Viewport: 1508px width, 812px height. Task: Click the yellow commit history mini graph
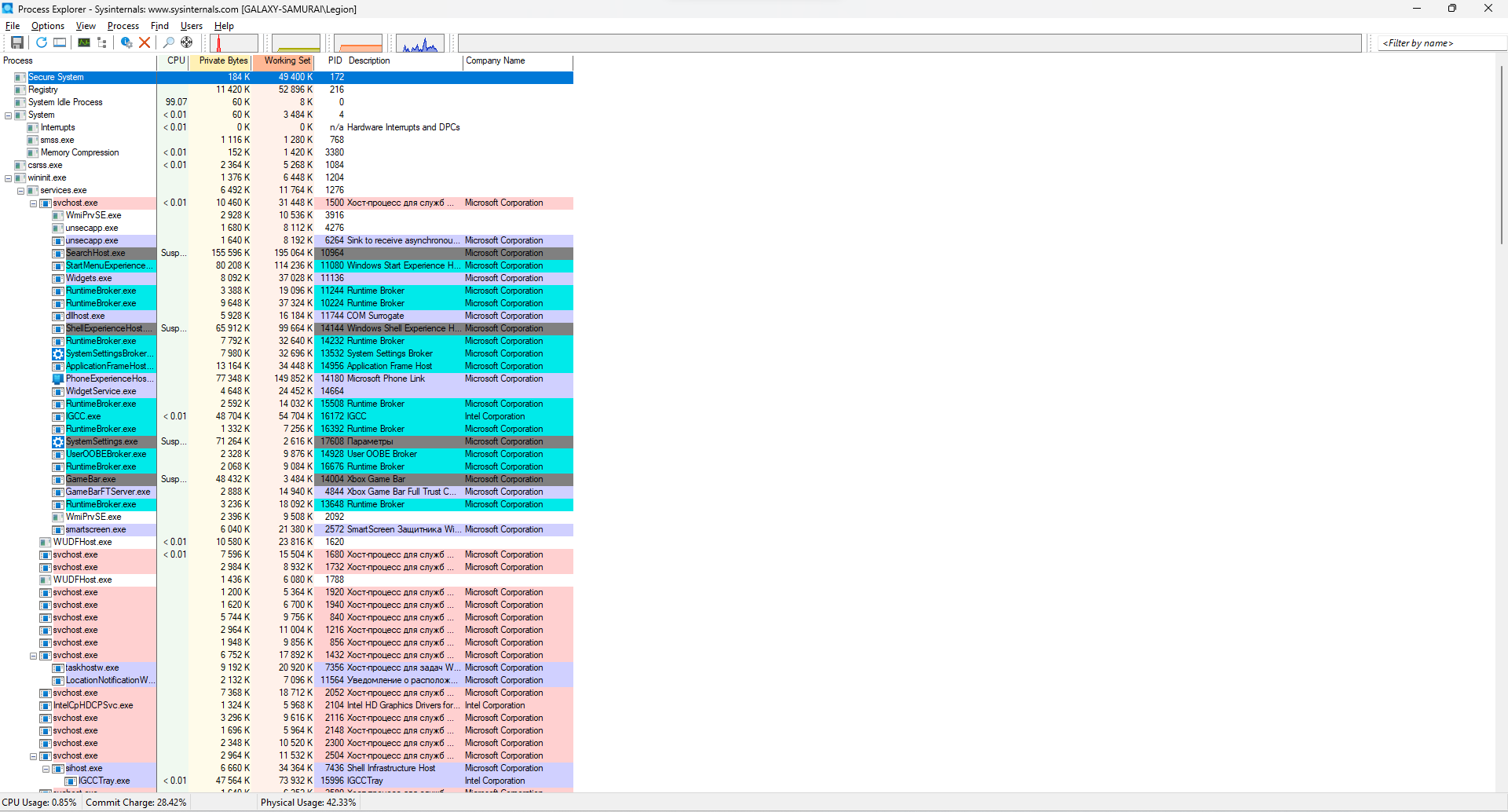coord(296,42)
